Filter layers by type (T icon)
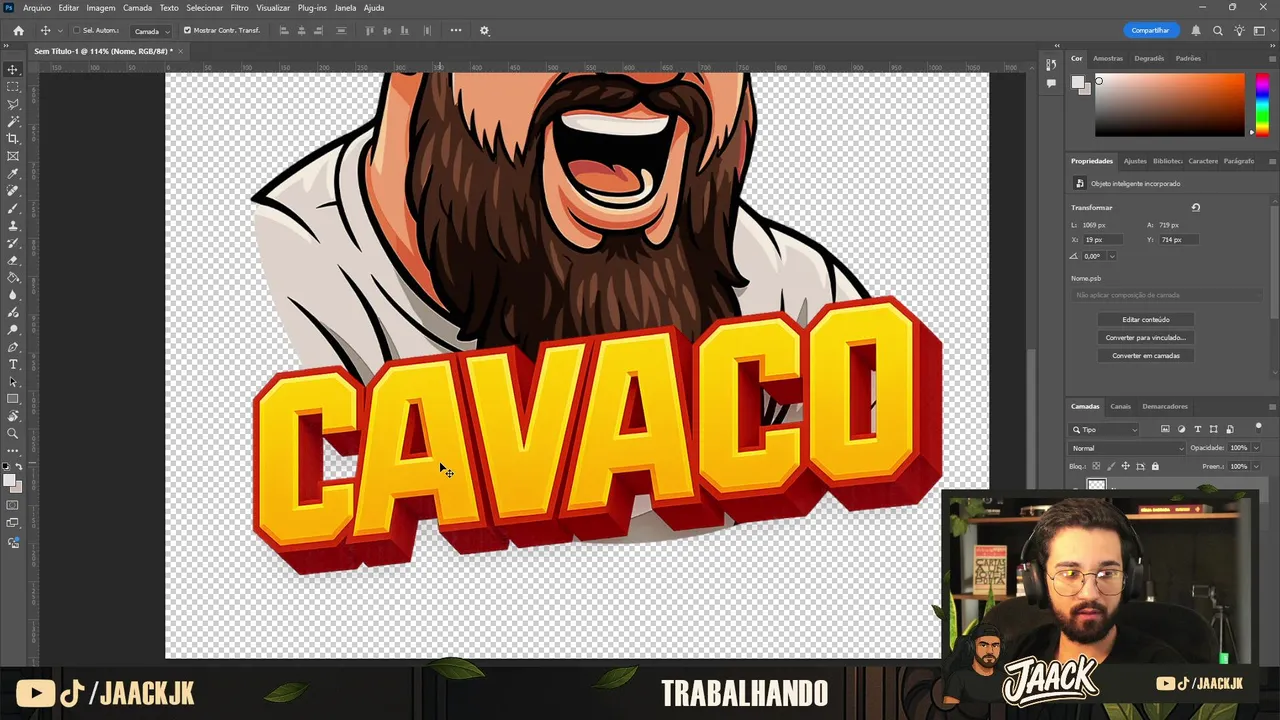The image size is (1280, 720). coord(1198,429)
